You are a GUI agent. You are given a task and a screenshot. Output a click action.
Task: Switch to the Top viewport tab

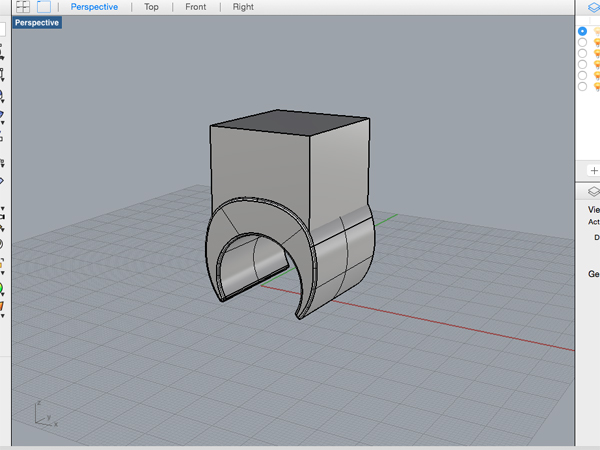pyautogui.click(x=151, y=7)
